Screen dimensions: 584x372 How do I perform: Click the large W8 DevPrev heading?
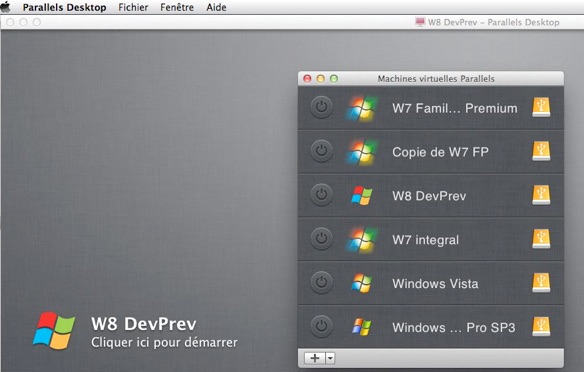point(144,324)
